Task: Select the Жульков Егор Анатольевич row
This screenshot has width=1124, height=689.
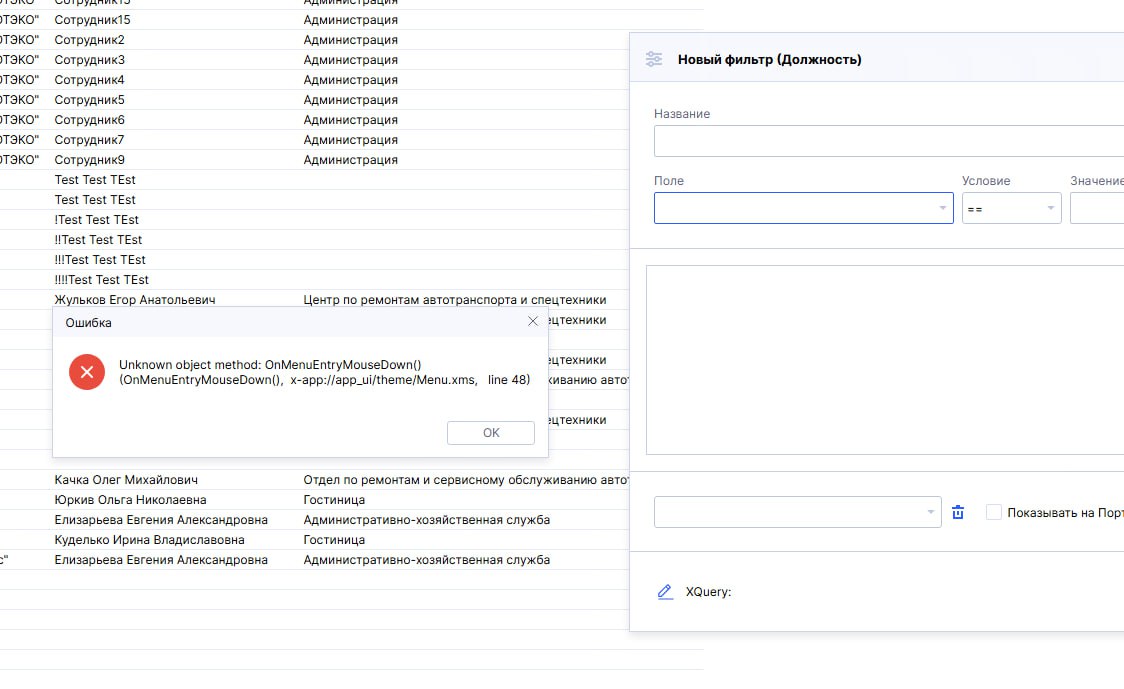Action: [135, 299]
